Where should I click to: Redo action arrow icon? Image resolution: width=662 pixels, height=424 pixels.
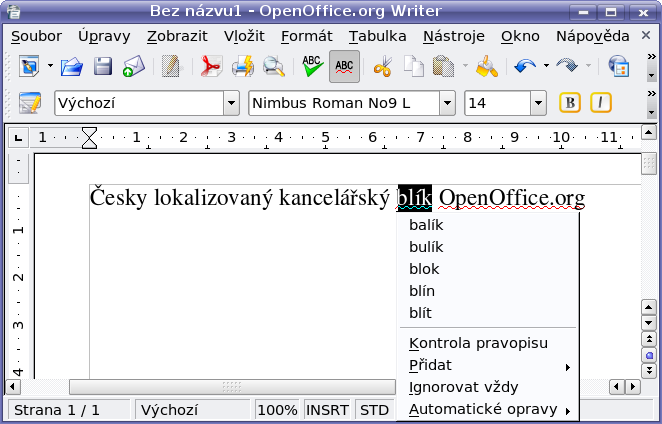point(567,66)
